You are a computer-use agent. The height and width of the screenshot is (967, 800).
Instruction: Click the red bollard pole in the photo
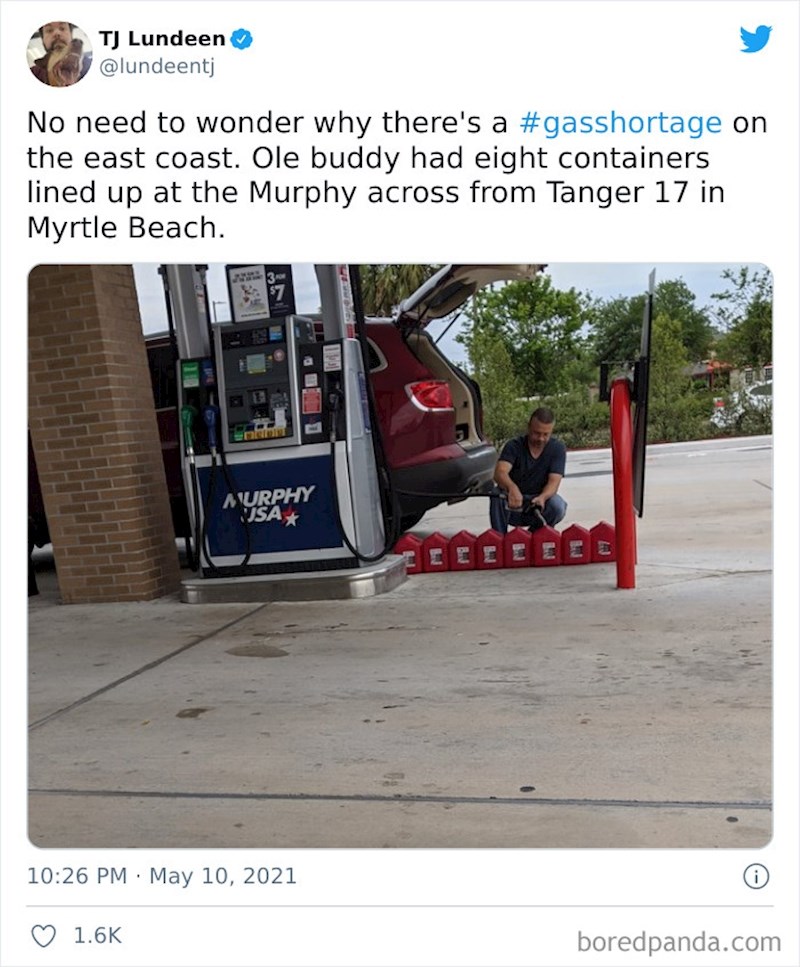(x=623, y=483)
